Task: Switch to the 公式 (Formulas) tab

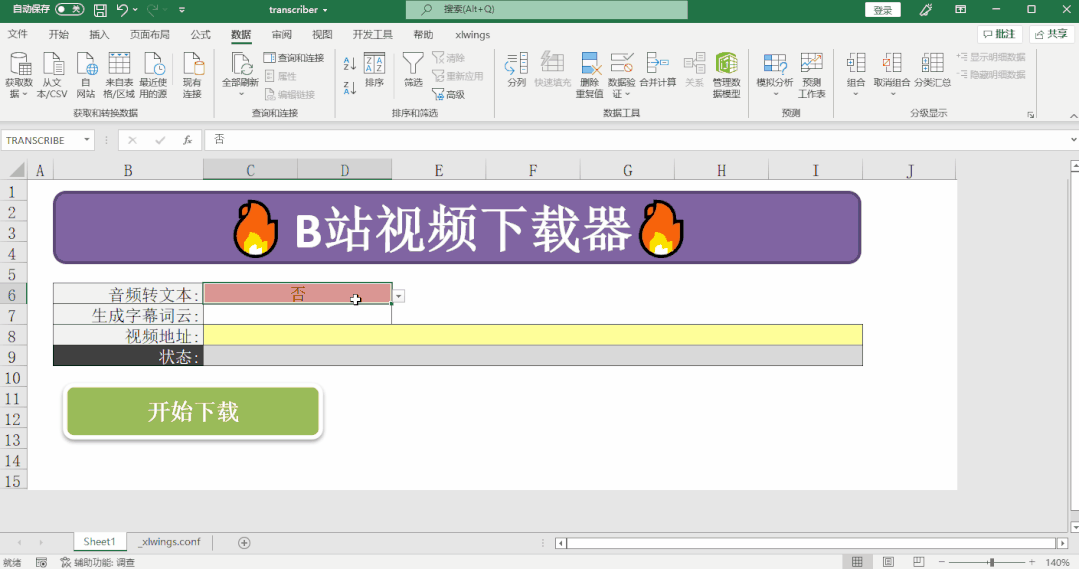Action: click(x=200, y=34)
